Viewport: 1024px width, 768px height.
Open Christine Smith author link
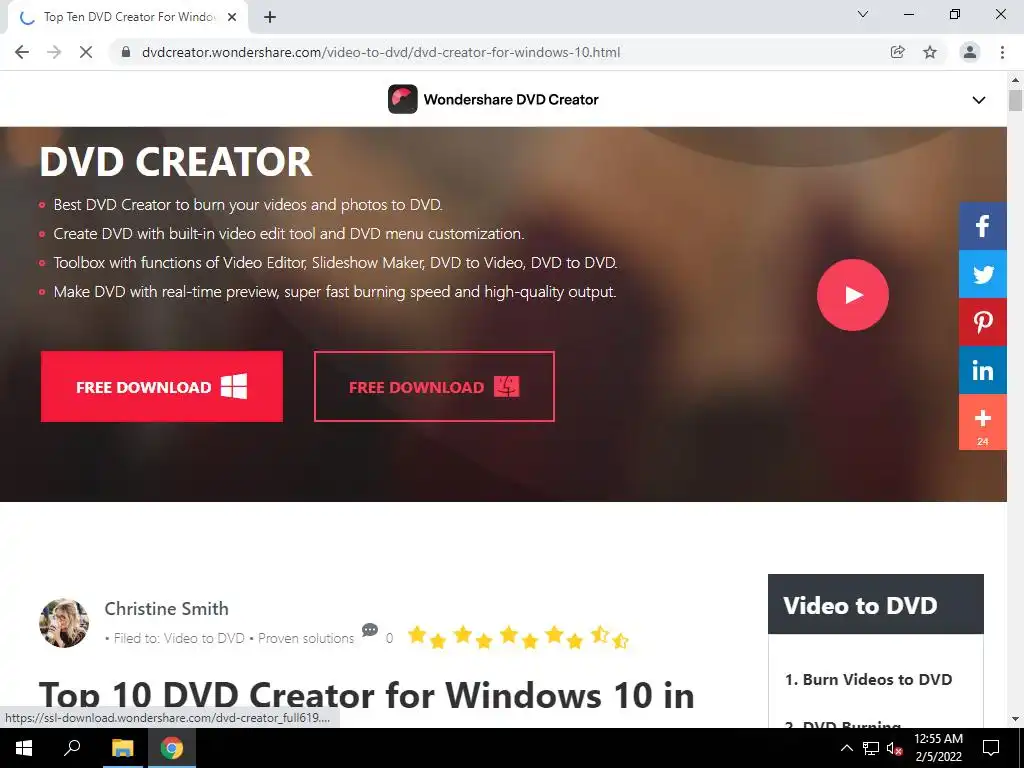tap(167, 609)
